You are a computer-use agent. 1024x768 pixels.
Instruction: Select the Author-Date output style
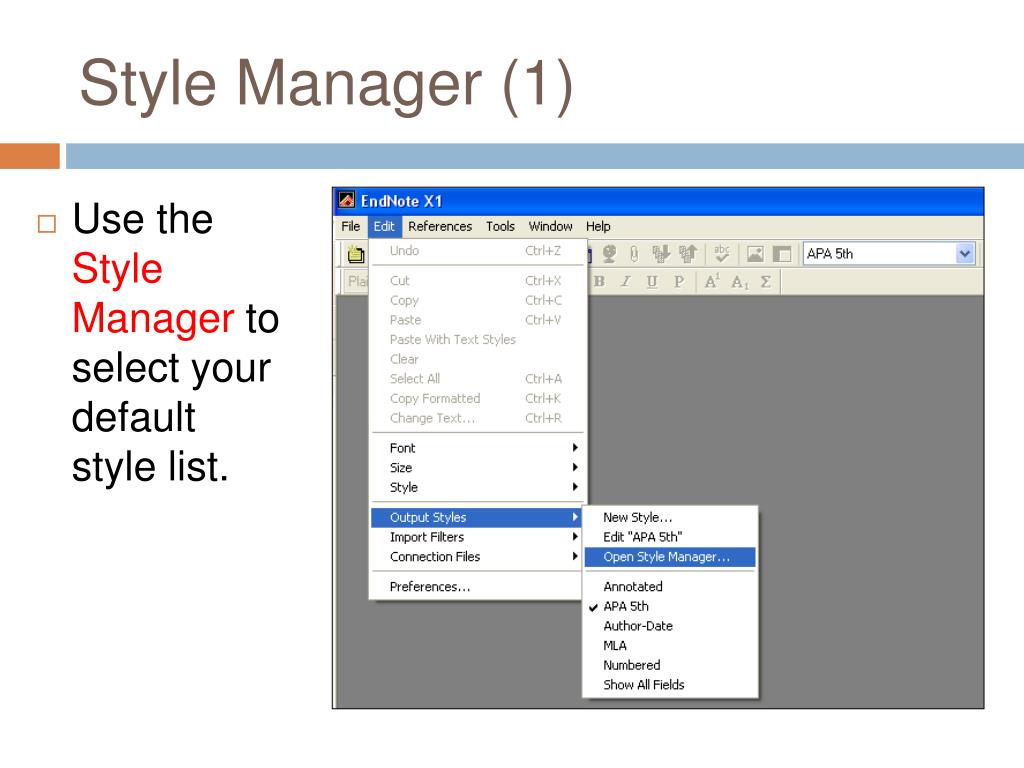click(670, 626)
